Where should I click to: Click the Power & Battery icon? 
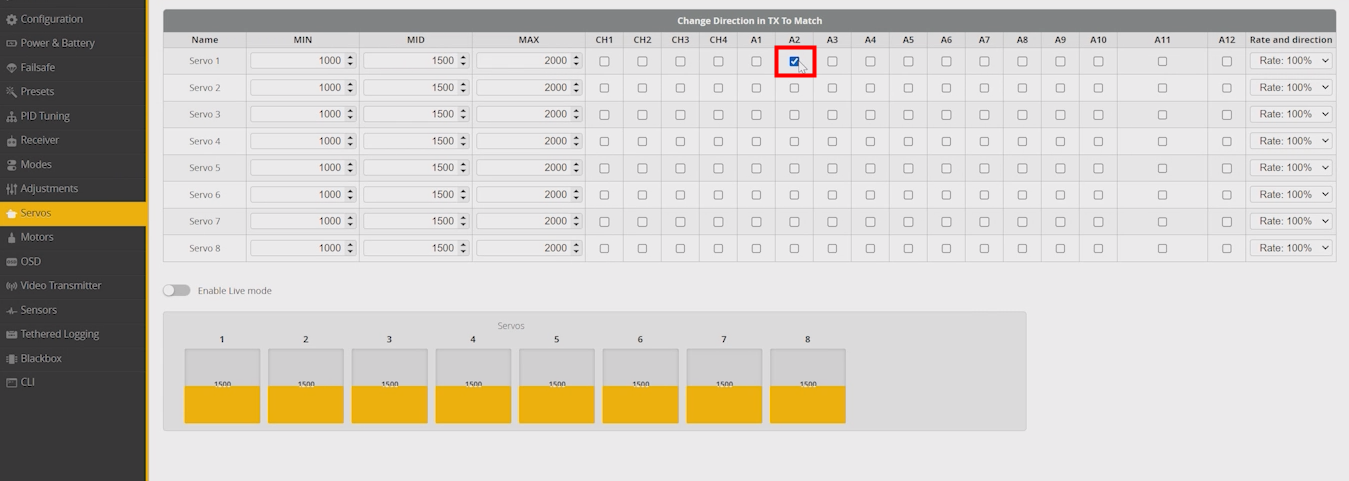tap(12, 43)
